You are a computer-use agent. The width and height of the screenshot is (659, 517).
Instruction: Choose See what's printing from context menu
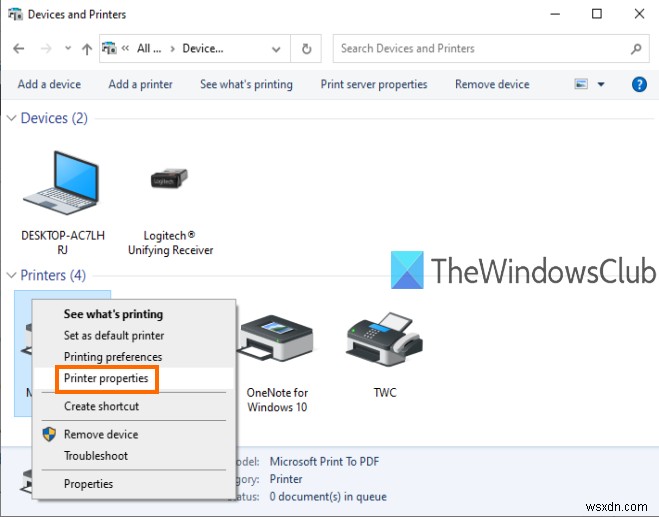click(x=113, y=314)
